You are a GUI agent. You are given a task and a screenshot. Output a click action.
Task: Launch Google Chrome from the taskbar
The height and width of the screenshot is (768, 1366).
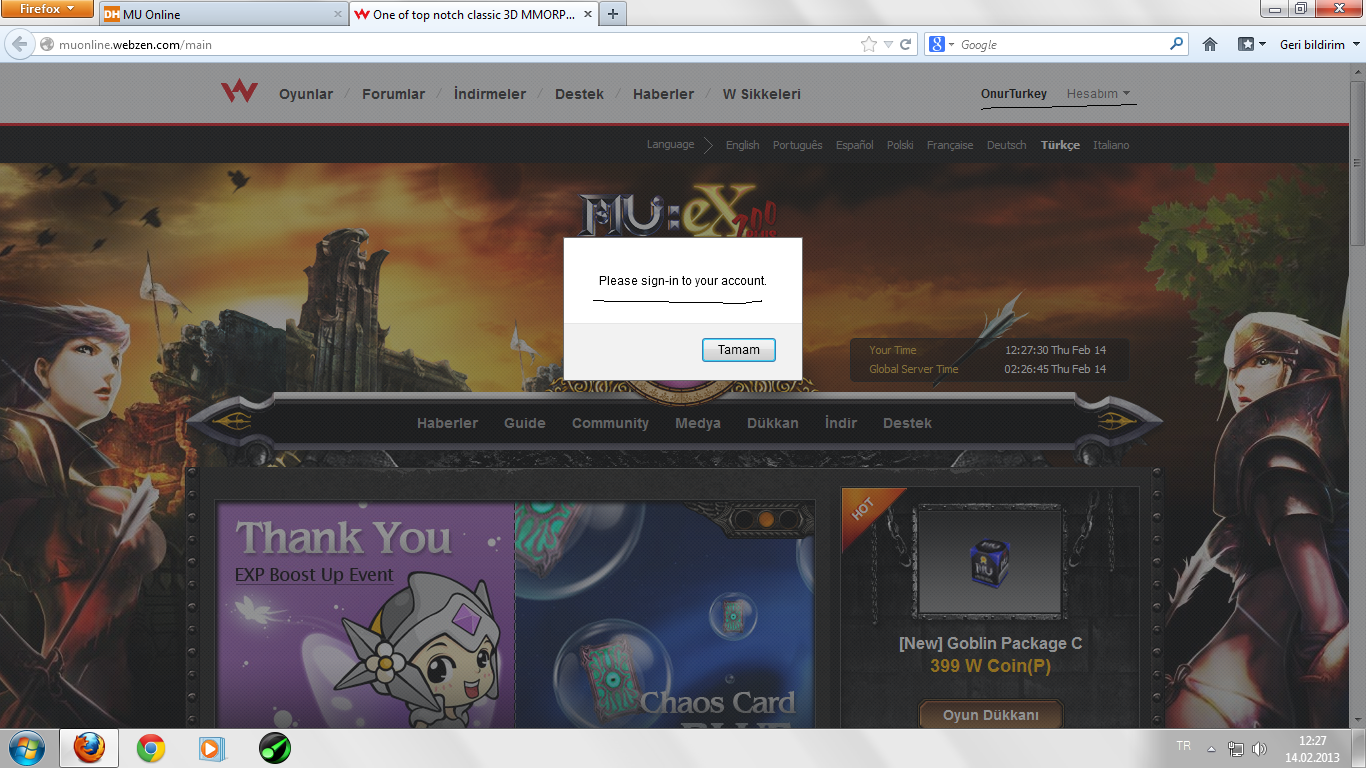[x=151, y=747]
